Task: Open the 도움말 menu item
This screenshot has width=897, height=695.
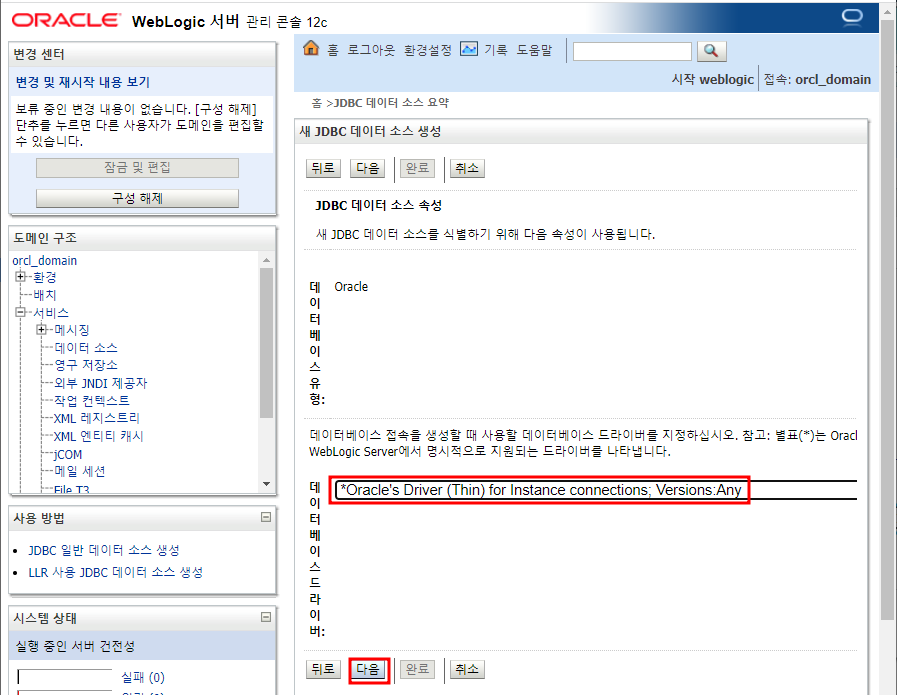Action: tap(534, 50)
